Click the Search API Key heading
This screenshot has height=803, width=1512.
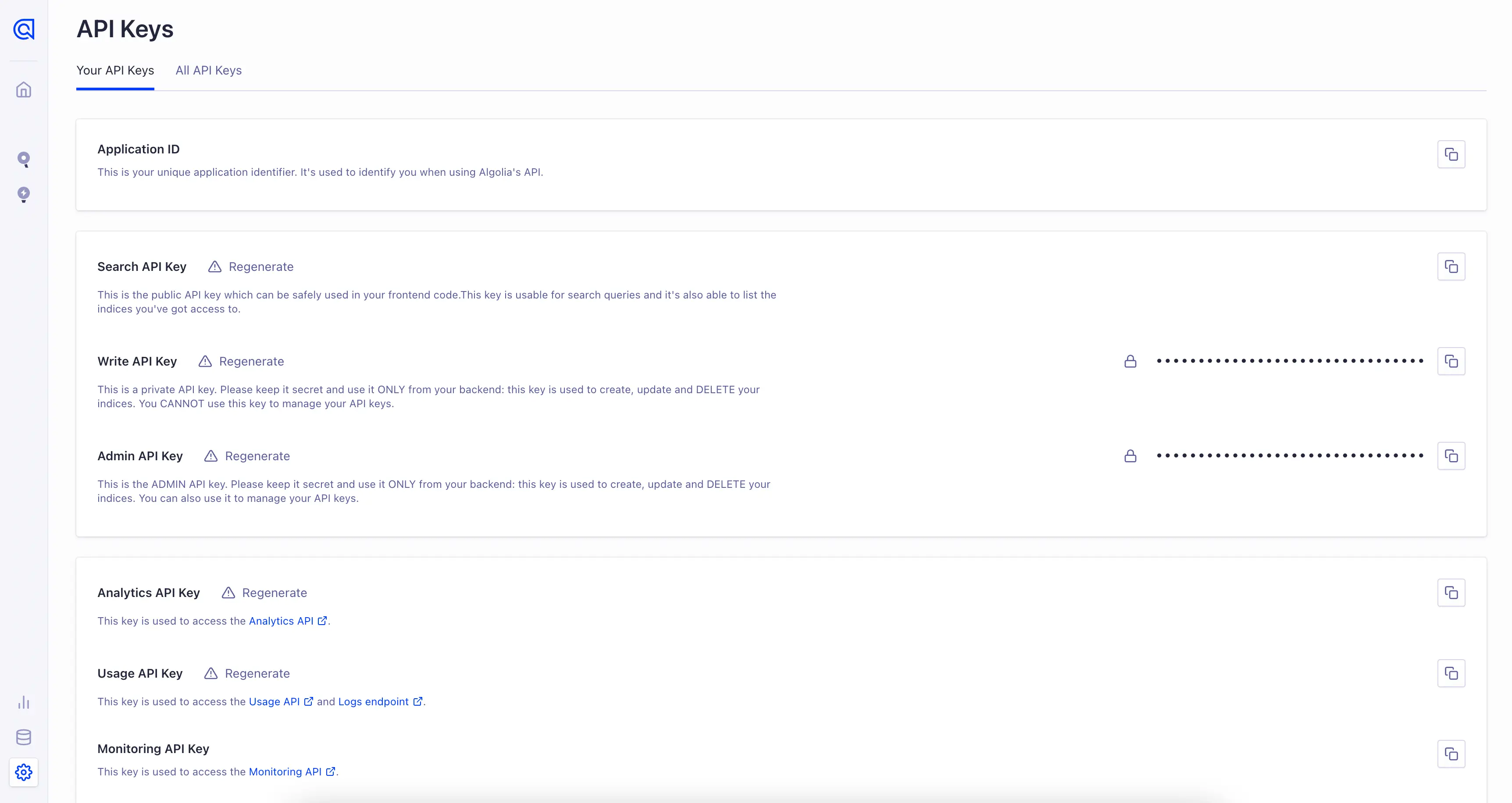click(142, 267)
